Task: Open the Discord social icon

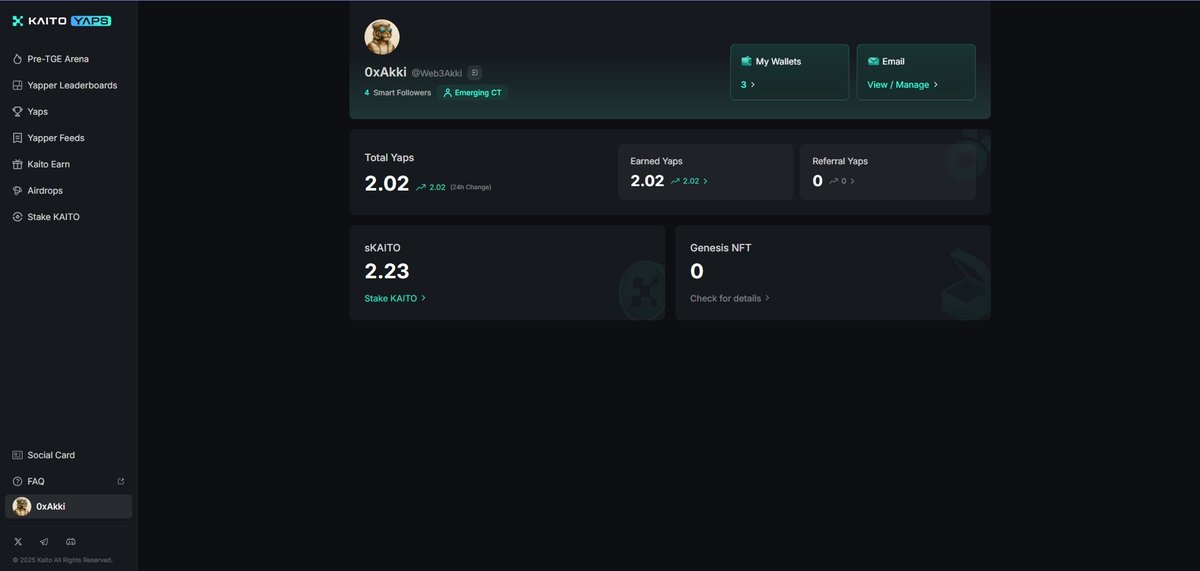Action: tap(69, 541)
